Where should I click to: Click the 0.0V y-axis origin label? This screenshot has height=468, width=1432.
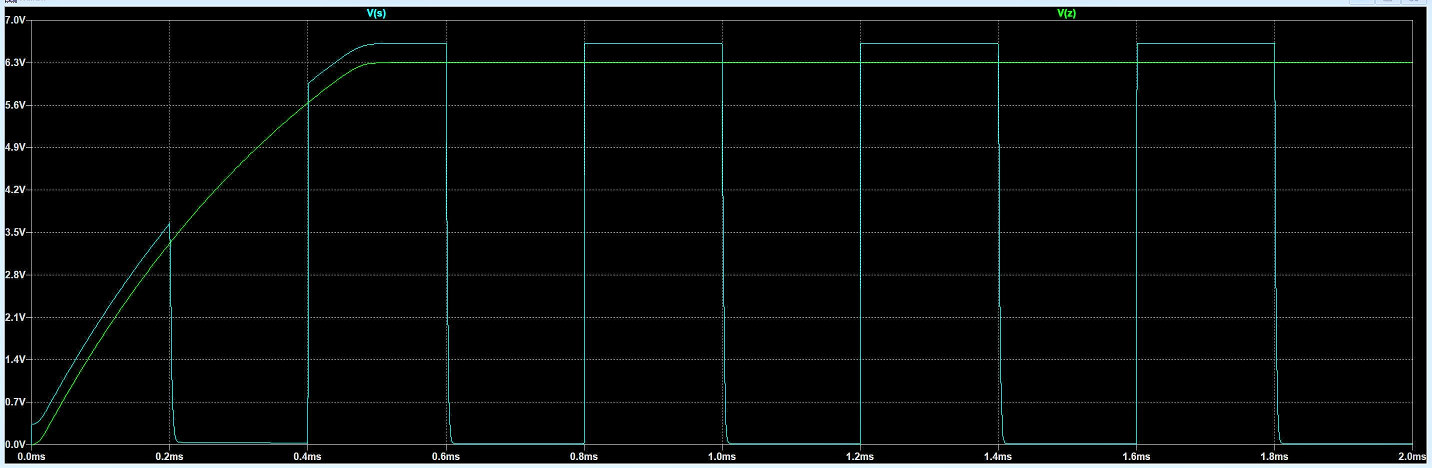coord(16,444)
